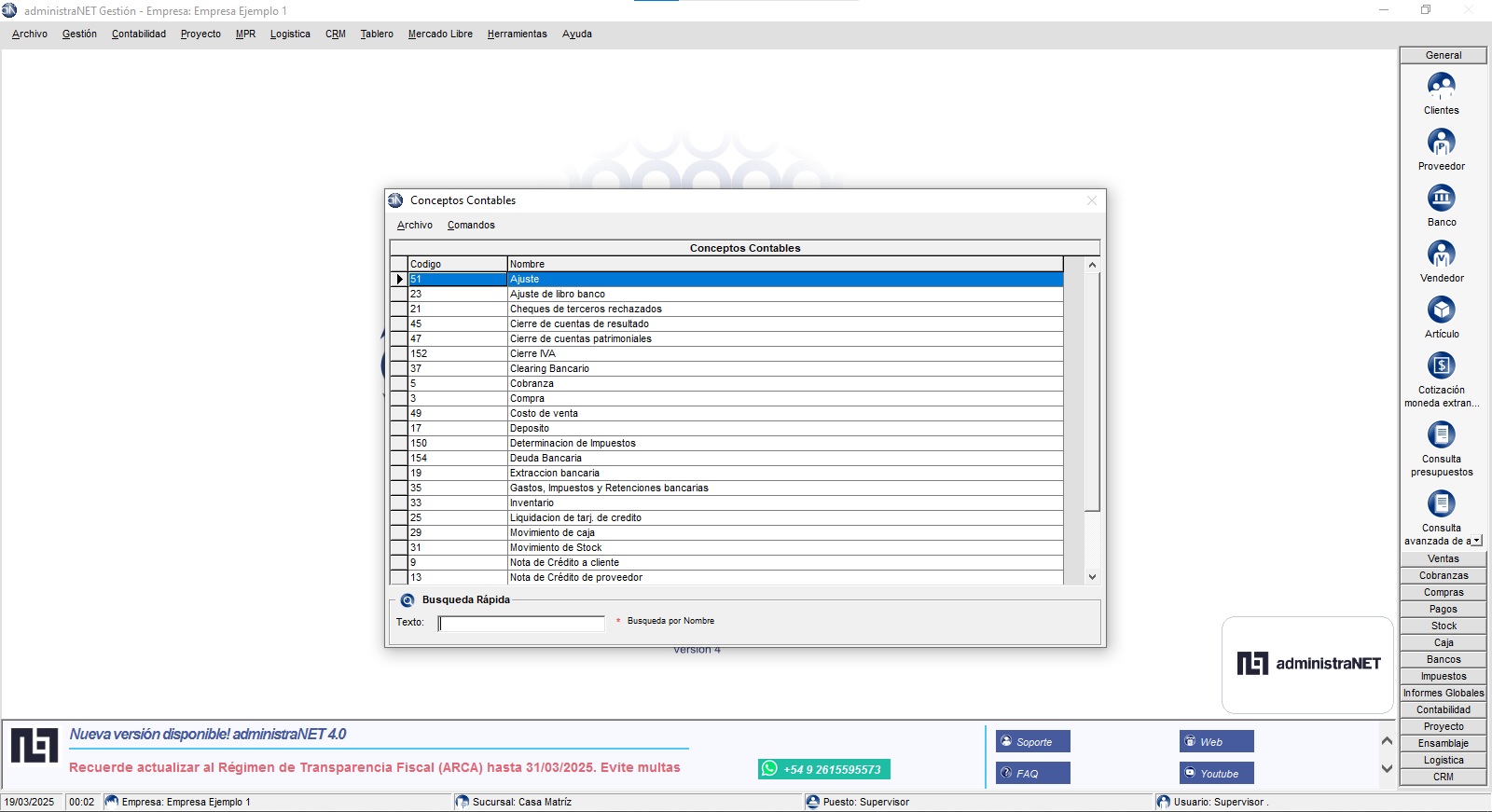Open the Contabilidad menu
The height and width of the screenshot is (812, 1492).
pyautogui.click(x=139, y=34)
